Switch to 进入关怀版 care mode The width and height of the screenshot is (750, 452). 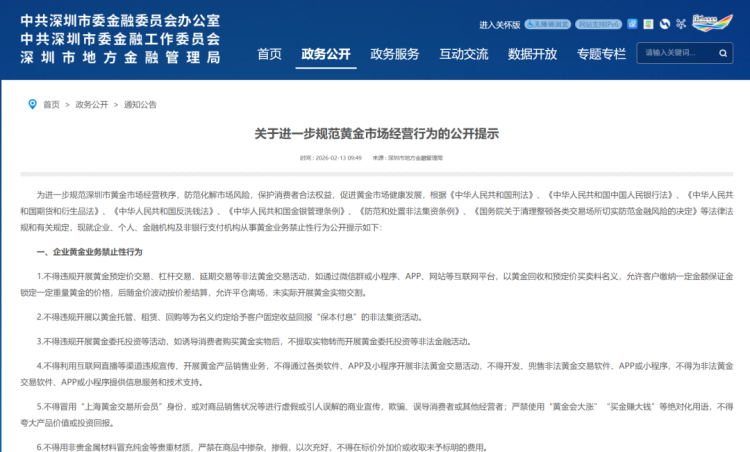(500, 22)
